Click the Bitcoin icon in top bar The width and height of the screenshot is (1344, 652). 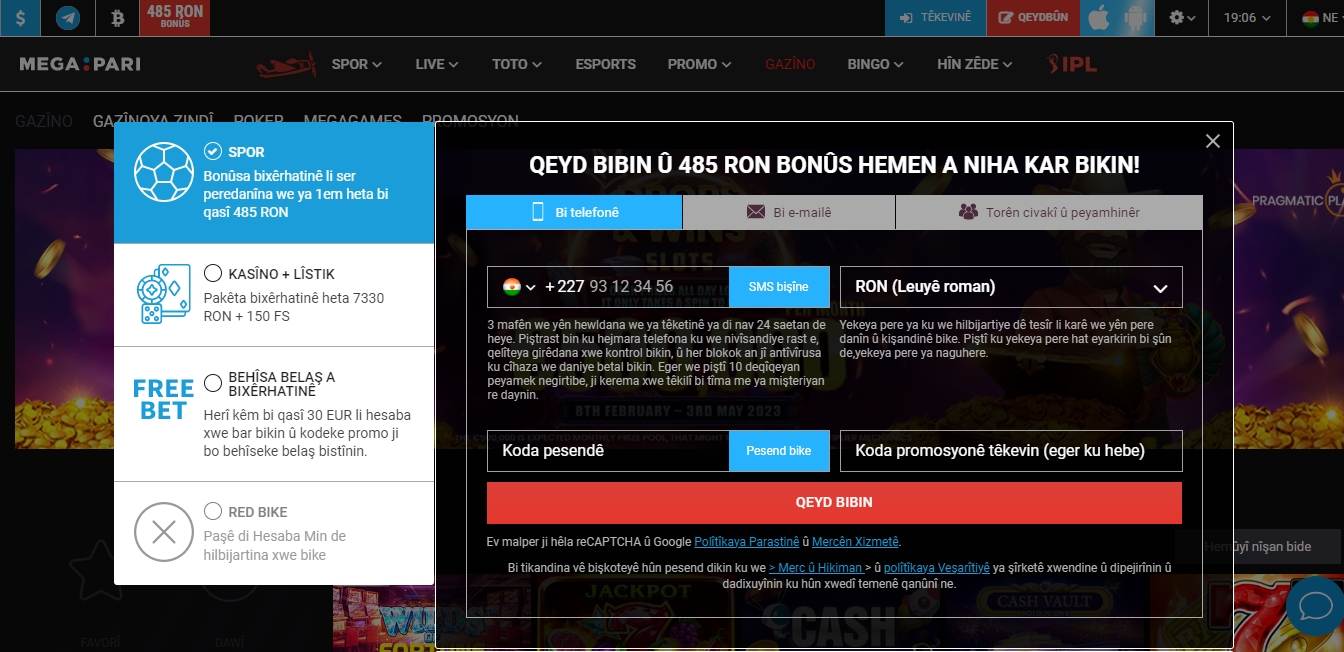pos(117,18)
